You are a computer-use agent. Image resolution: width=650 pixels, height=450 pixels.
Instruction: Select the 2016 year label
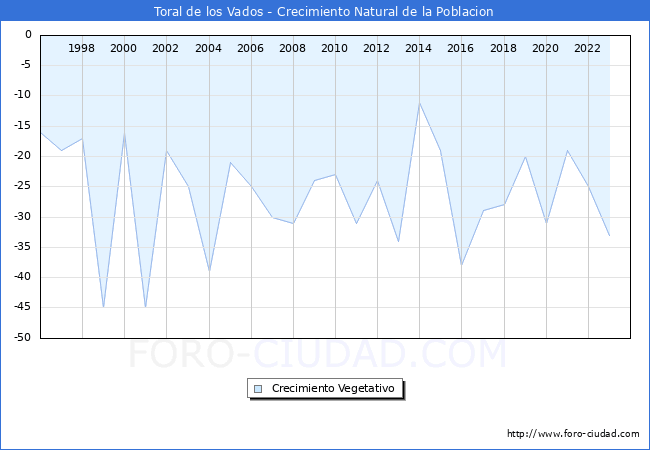pos(460,48)
